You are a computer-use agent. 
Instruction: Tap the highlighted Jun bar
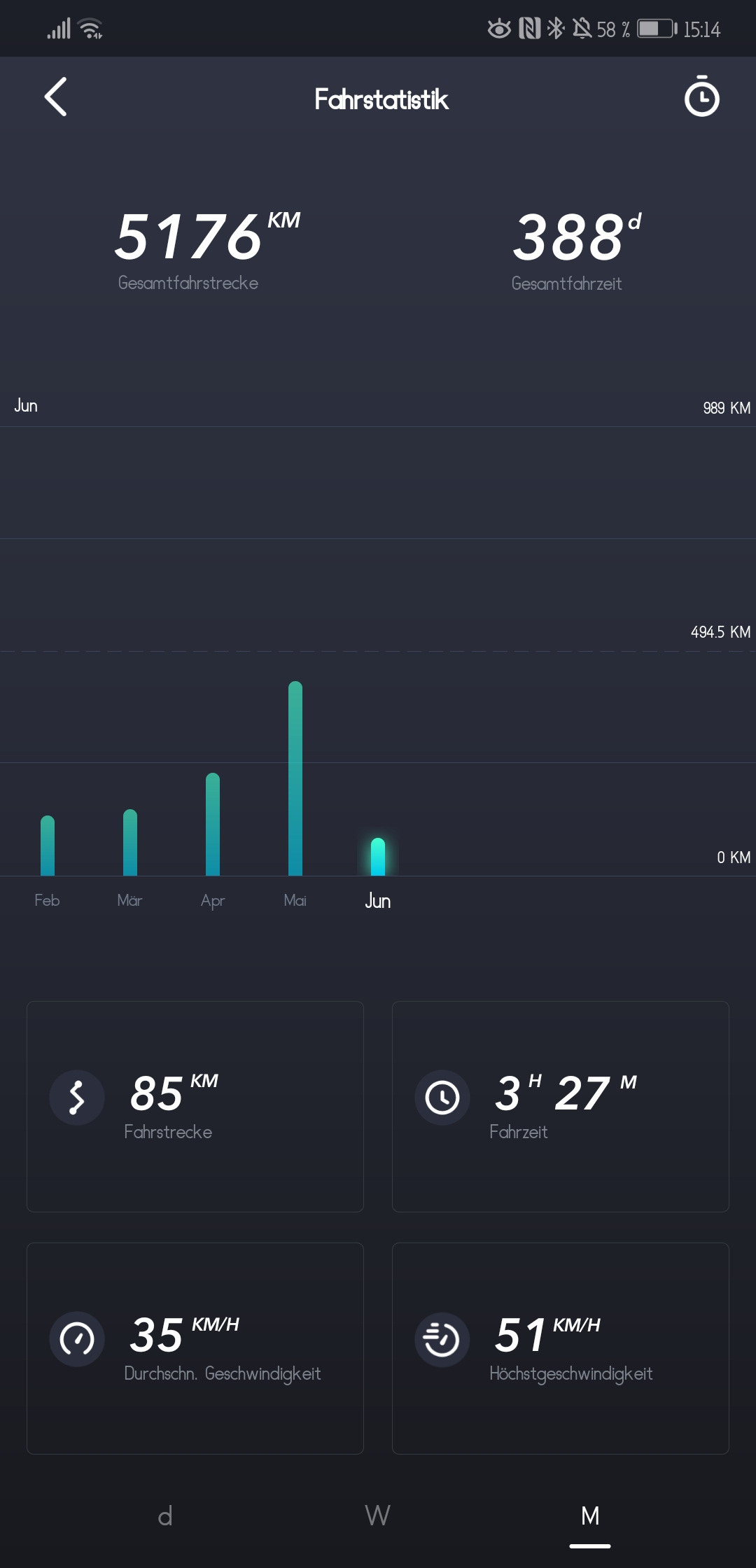click(378, 857)
